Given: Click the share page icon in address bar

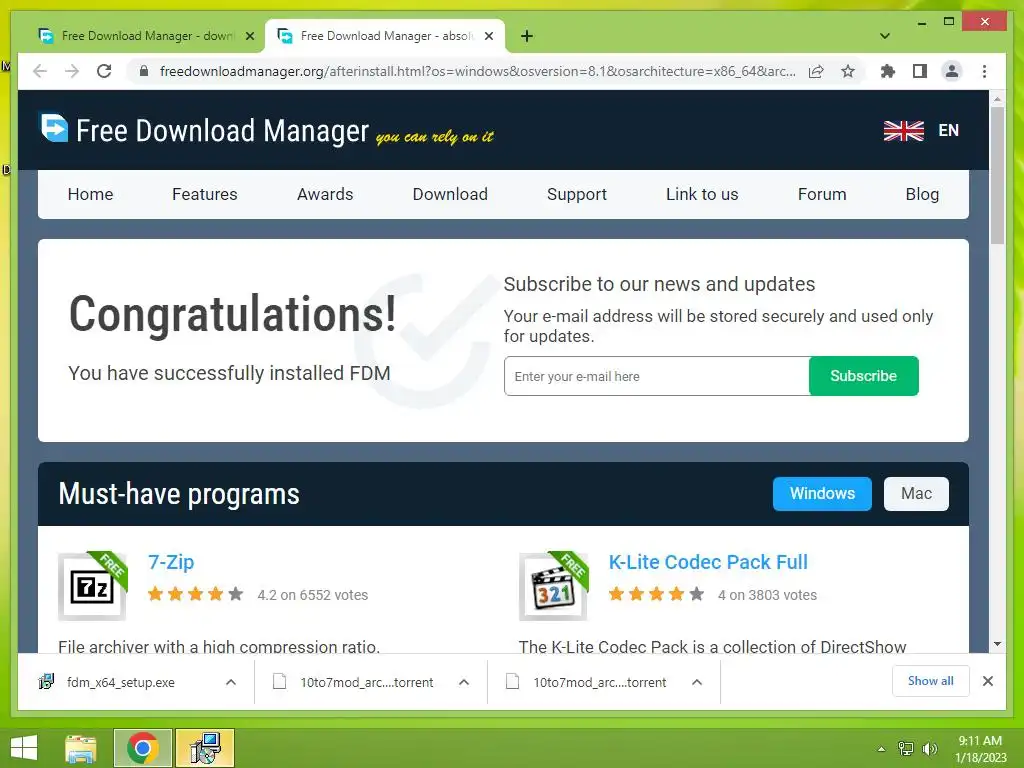Looking at the screenshot, I should click(x=816, y=71).
